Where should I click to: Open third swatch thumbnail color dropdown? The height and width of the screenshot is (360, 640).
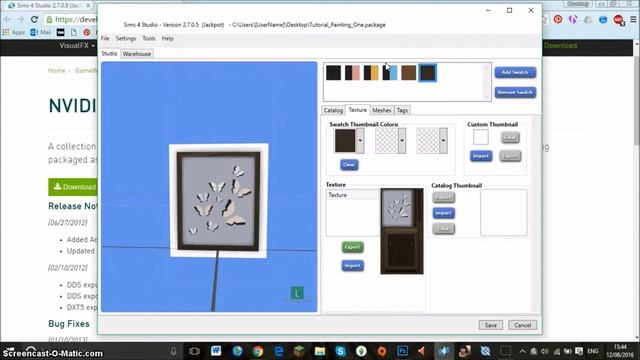[x=443, y=140]
